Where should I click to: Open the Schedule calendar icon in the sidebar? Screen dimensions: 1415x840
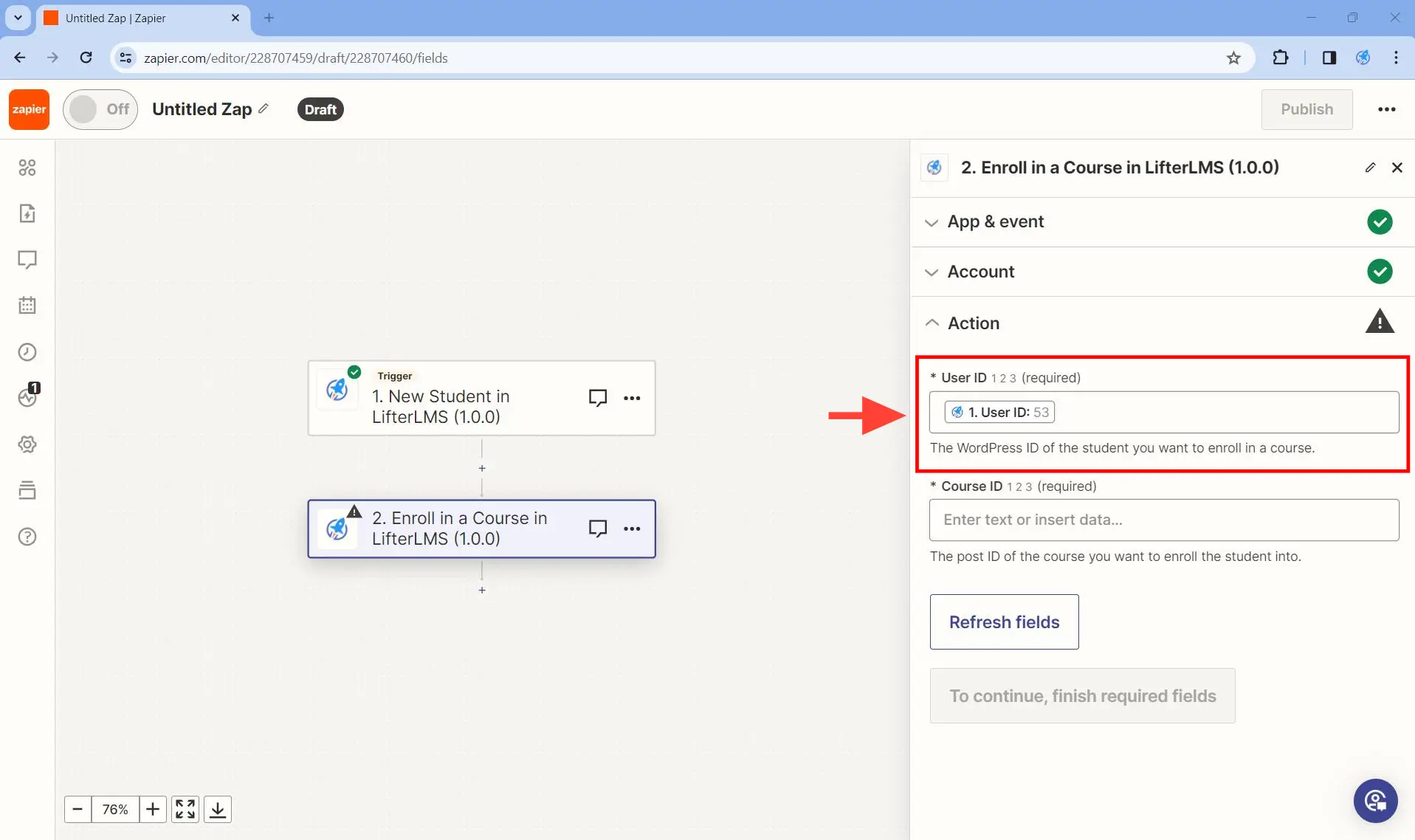[28, 306]
